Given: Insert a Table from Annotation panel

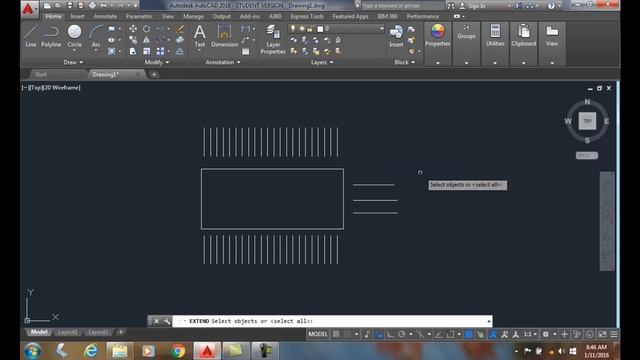Looking at the screenshot, I should click(x=246, y=51).
